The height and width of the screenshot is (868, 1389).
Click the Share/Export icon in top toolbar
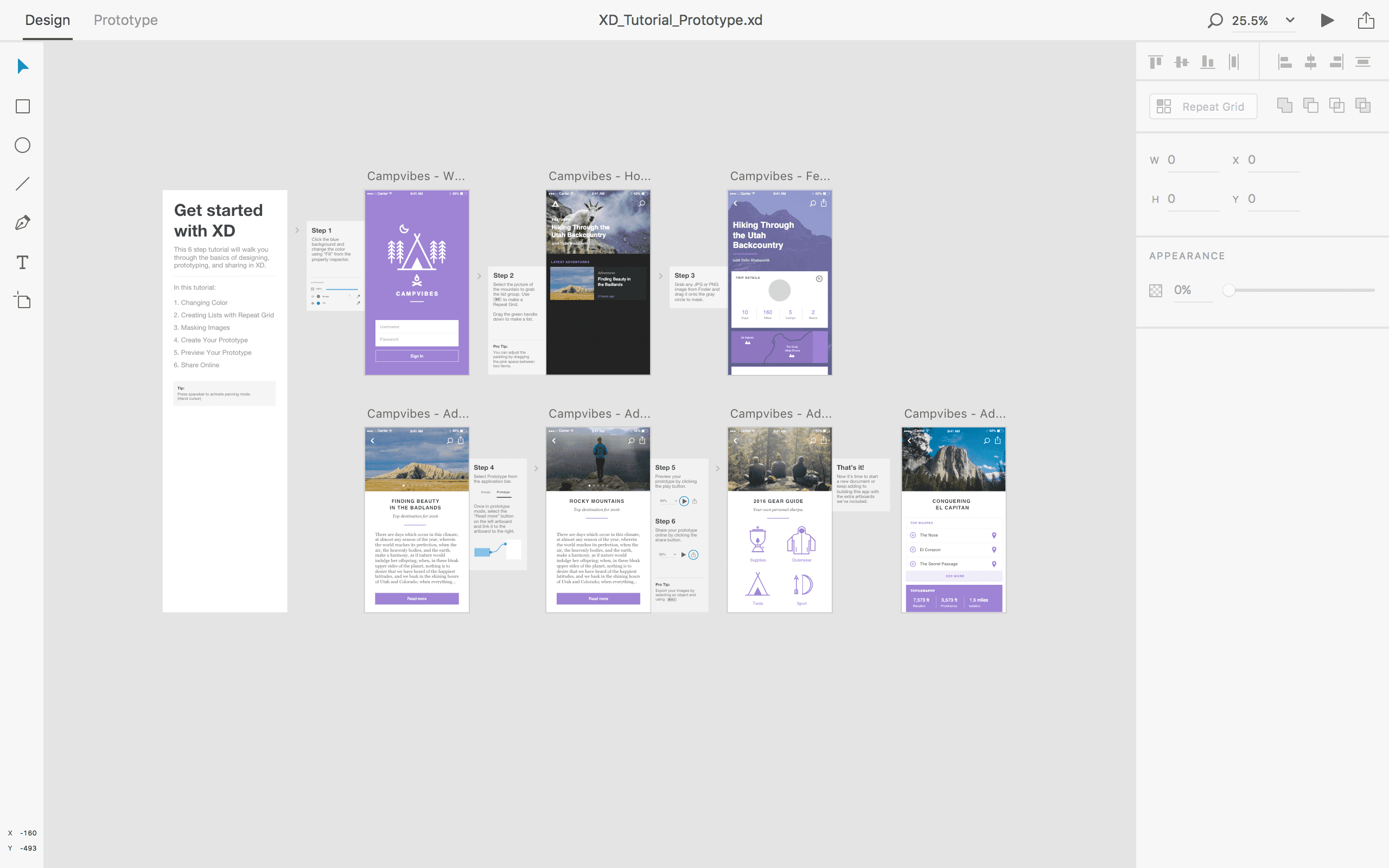[x=1366, y=20]
